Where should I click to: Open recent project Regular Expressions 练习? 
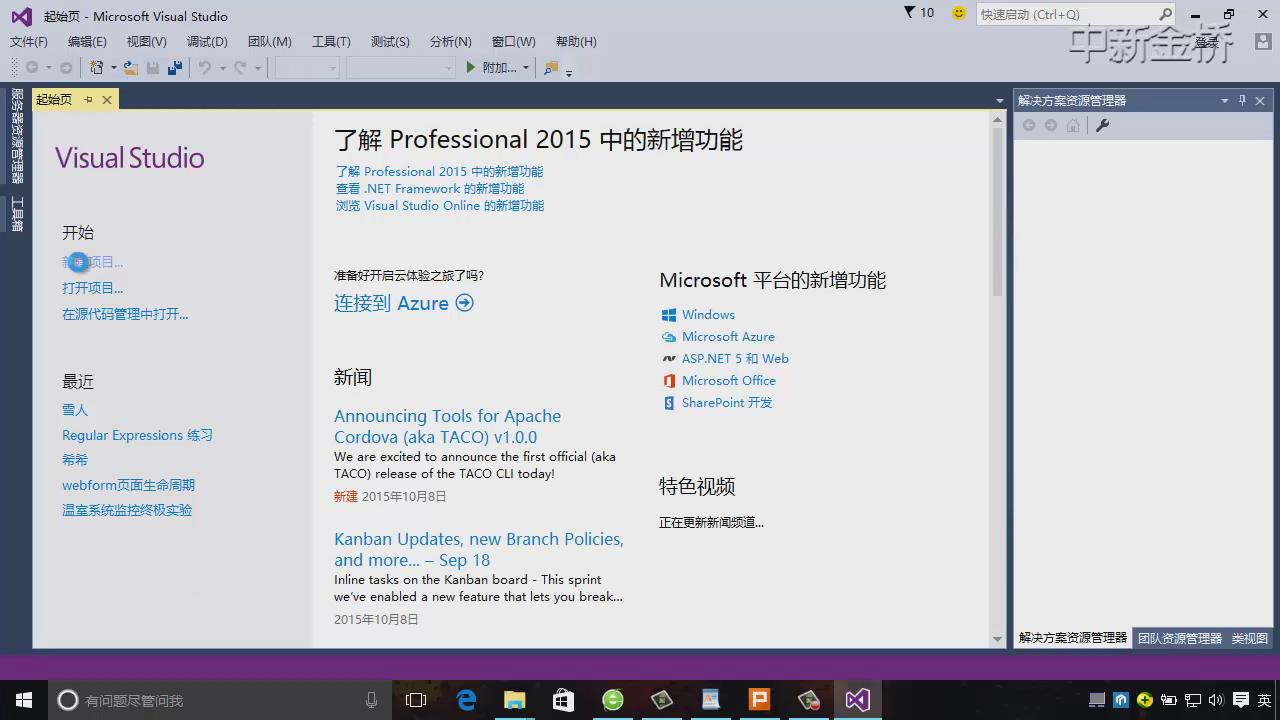(137, 435)
